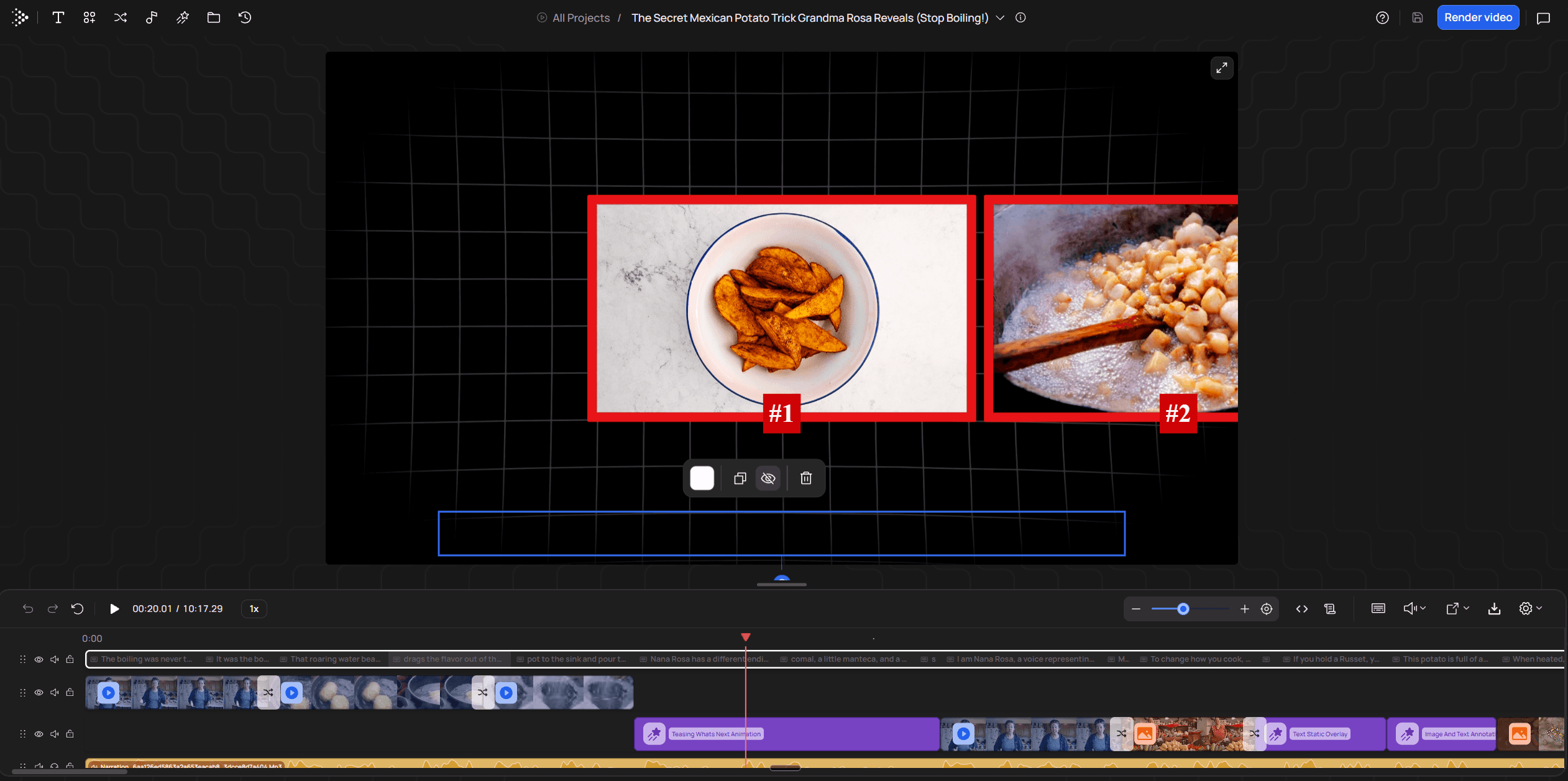Click the Render video button
Image resolution: width=1568 pixels, height=781 pixels.
[1478, 17]
